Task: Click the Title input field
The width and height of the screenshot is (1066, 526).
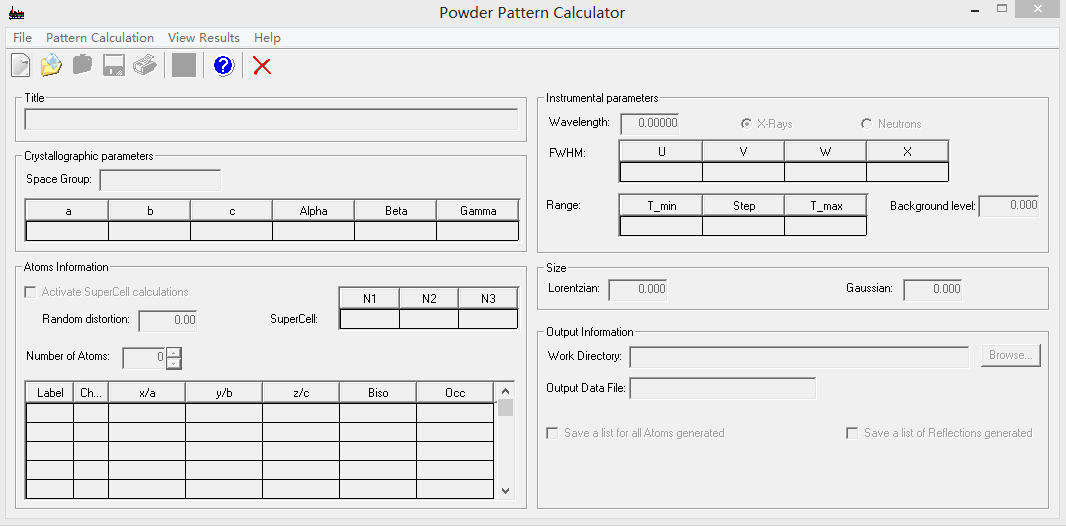Action: 271,120
